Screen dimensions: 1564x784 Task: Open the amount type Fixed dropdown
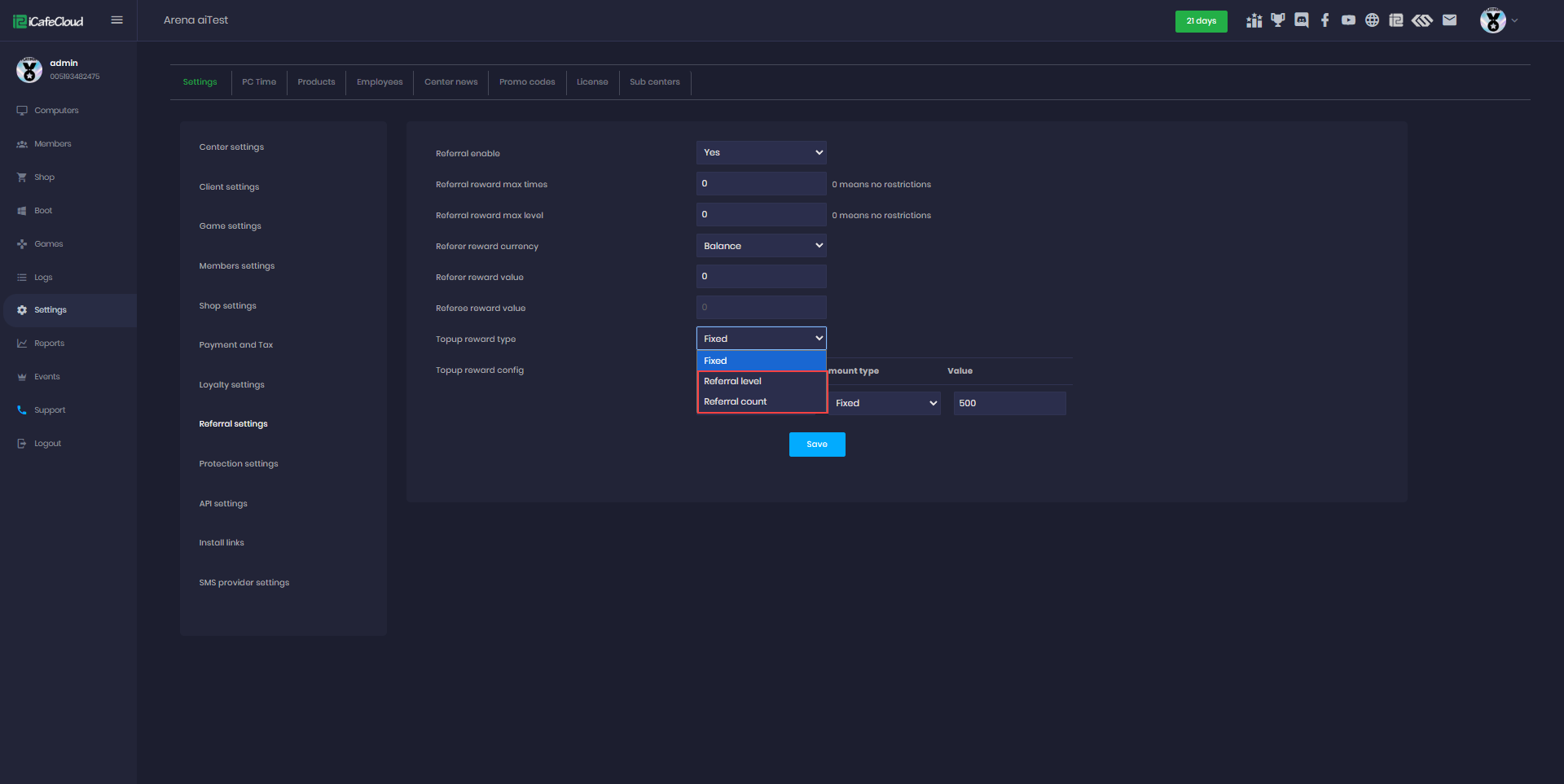[x=885, y=403]
